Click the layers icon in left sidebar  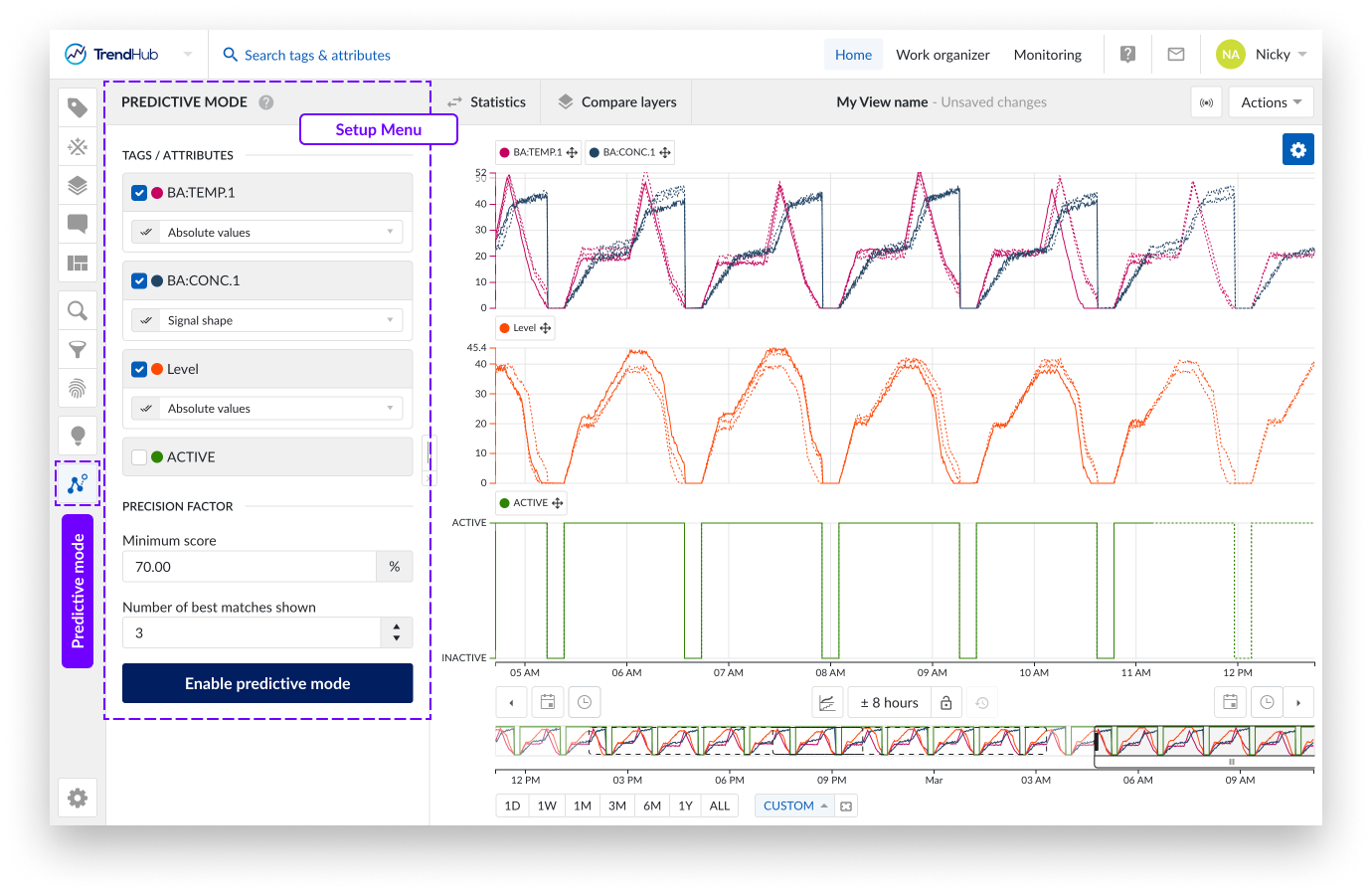[x=78, y=186]
